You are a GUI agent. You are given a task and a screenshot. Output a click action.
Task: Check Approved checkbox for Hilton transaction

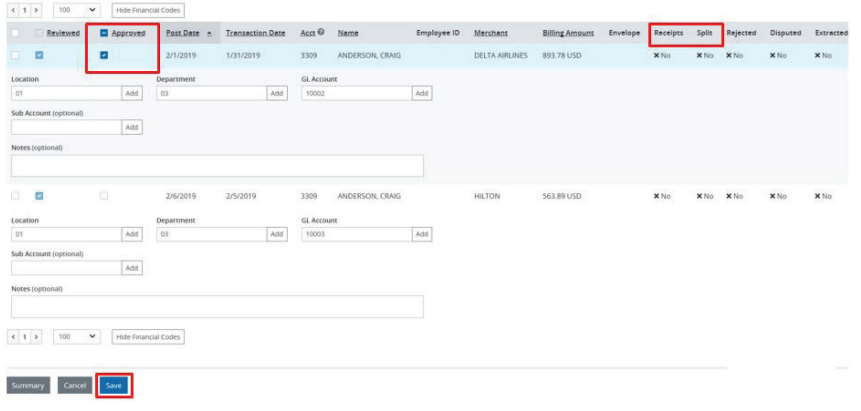pos(104,196)
